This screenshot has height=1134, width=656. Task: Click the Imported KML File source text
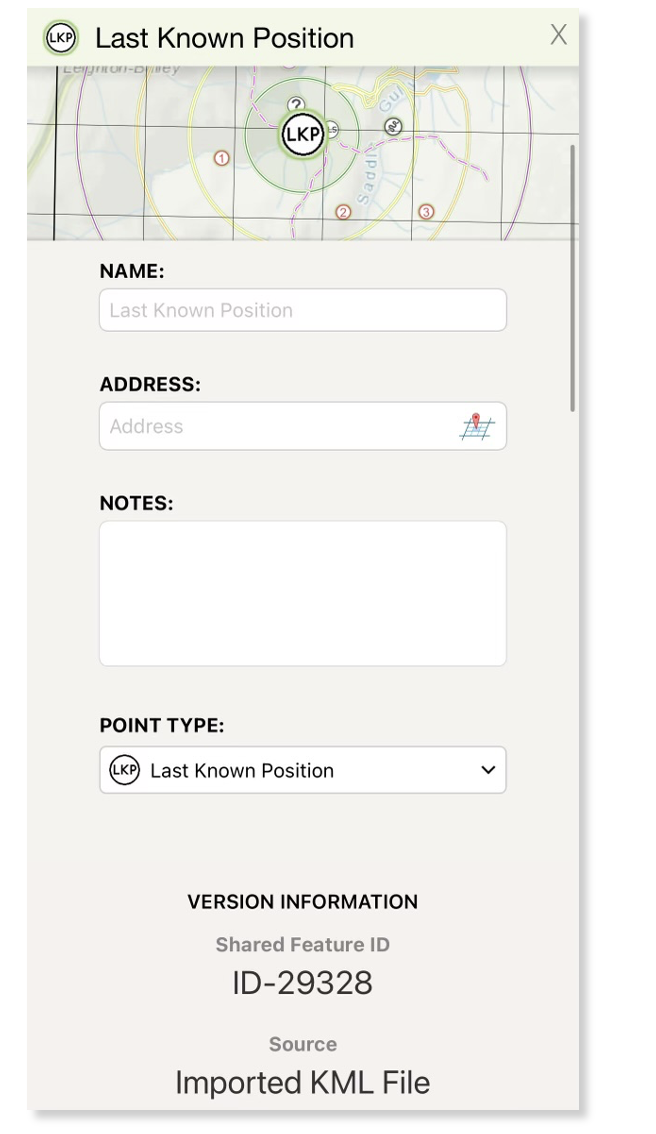(302, 1083)
